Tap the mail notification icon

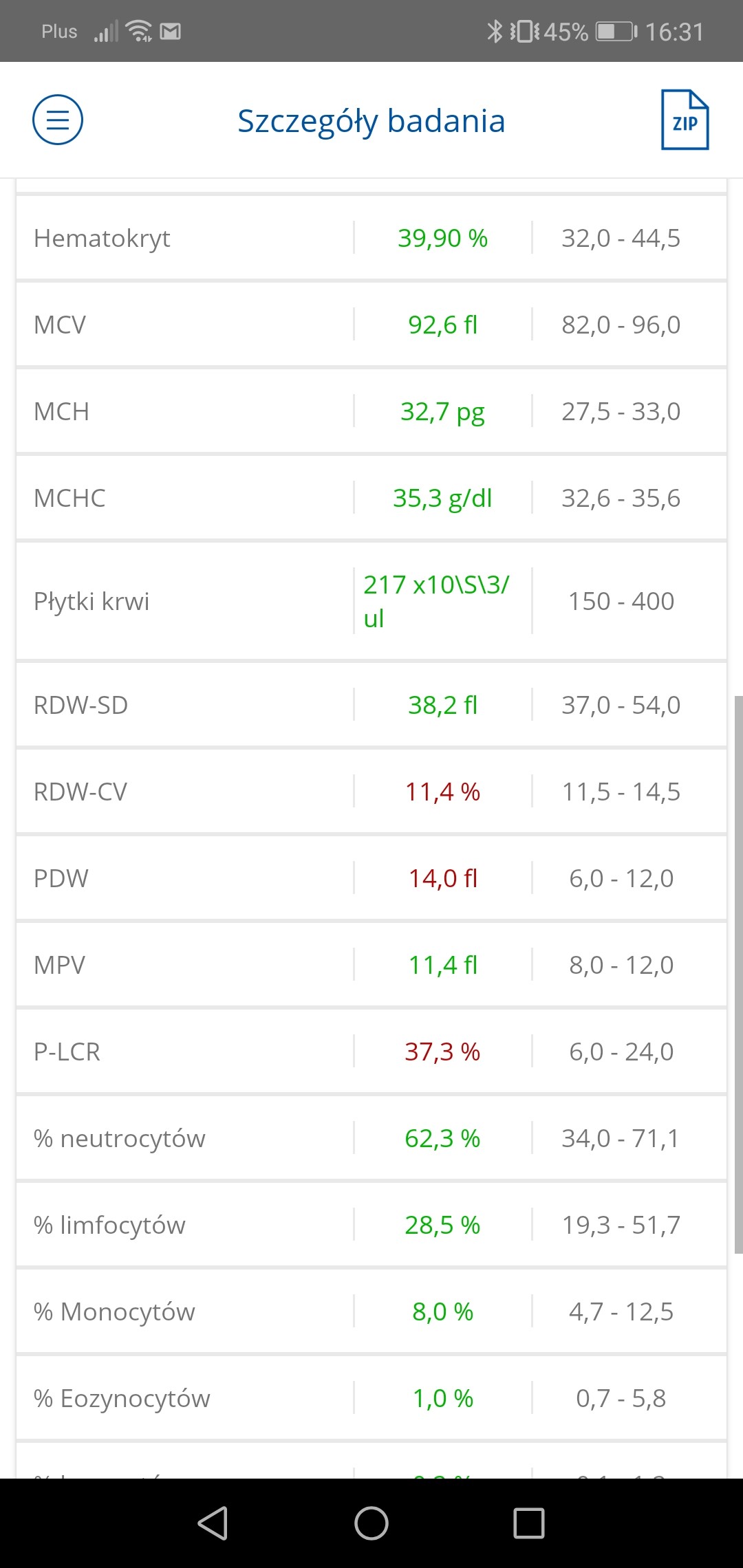[x=170, y=32]
